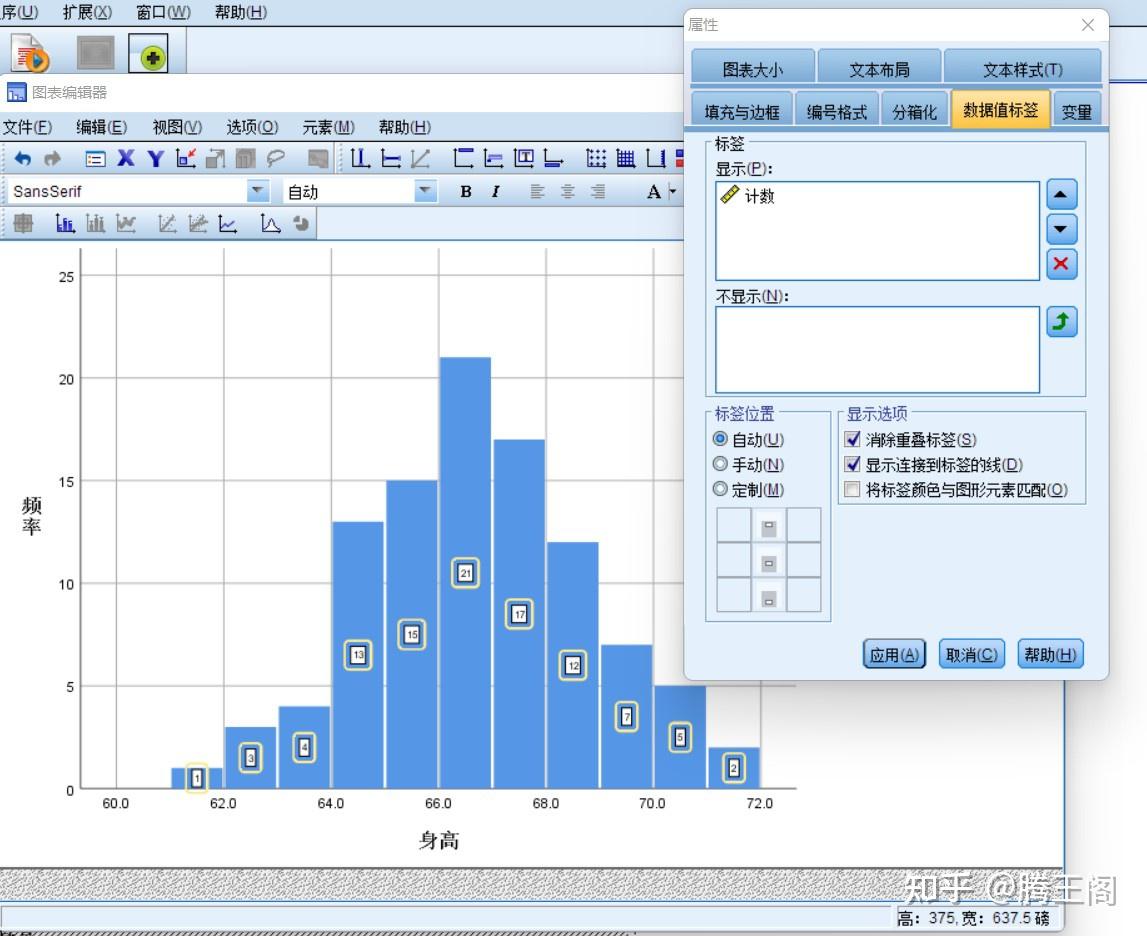Viewport: 1147px width, 936px height.
Task: Click the undo arrow in chart editor toolbar
Action: [23, 158]
